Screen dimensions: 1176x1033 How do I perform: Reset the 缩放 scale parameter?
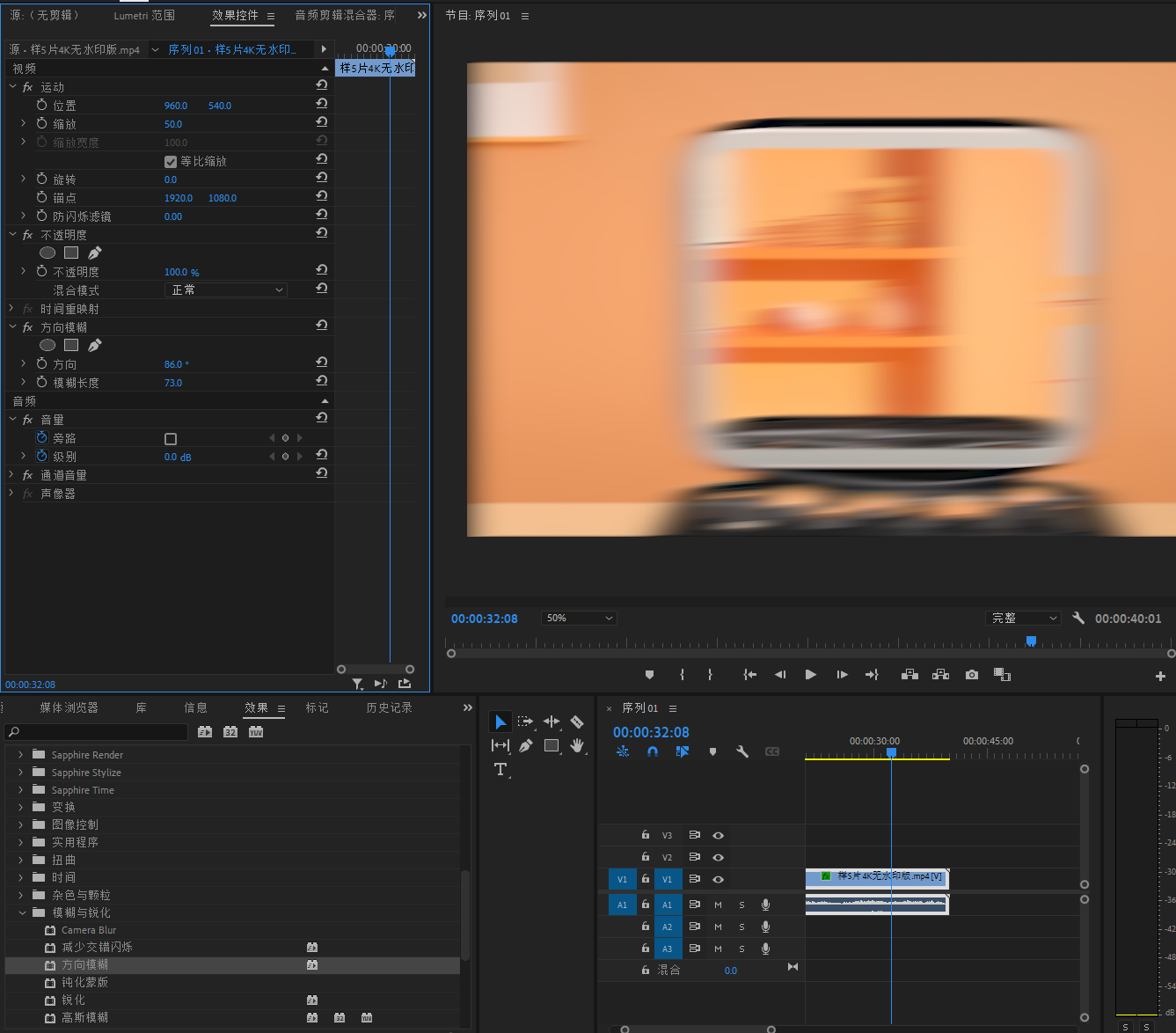coord(322,123)
